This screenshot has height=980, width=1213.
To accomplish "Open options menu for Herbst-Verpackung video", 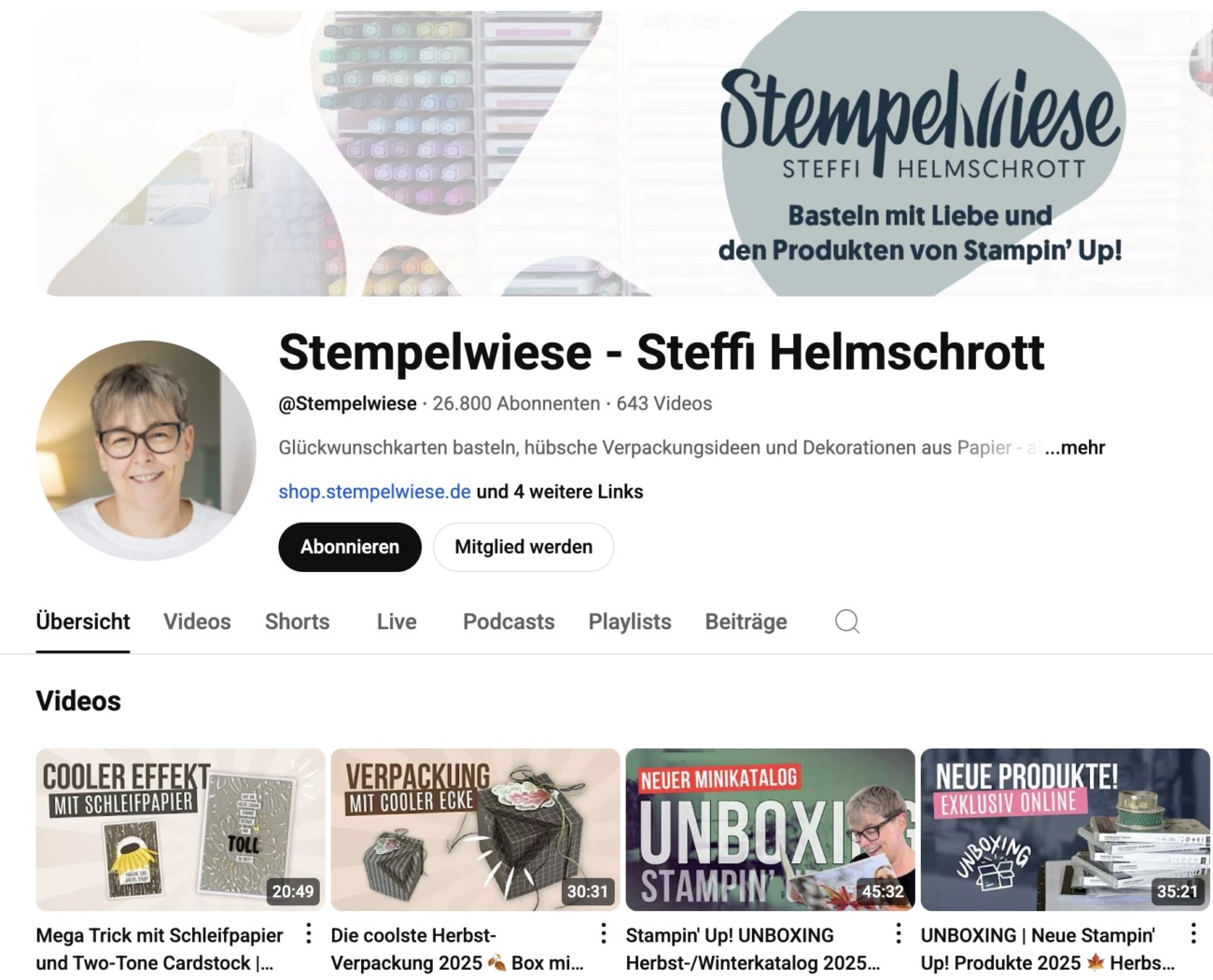I will pos(604,933).
